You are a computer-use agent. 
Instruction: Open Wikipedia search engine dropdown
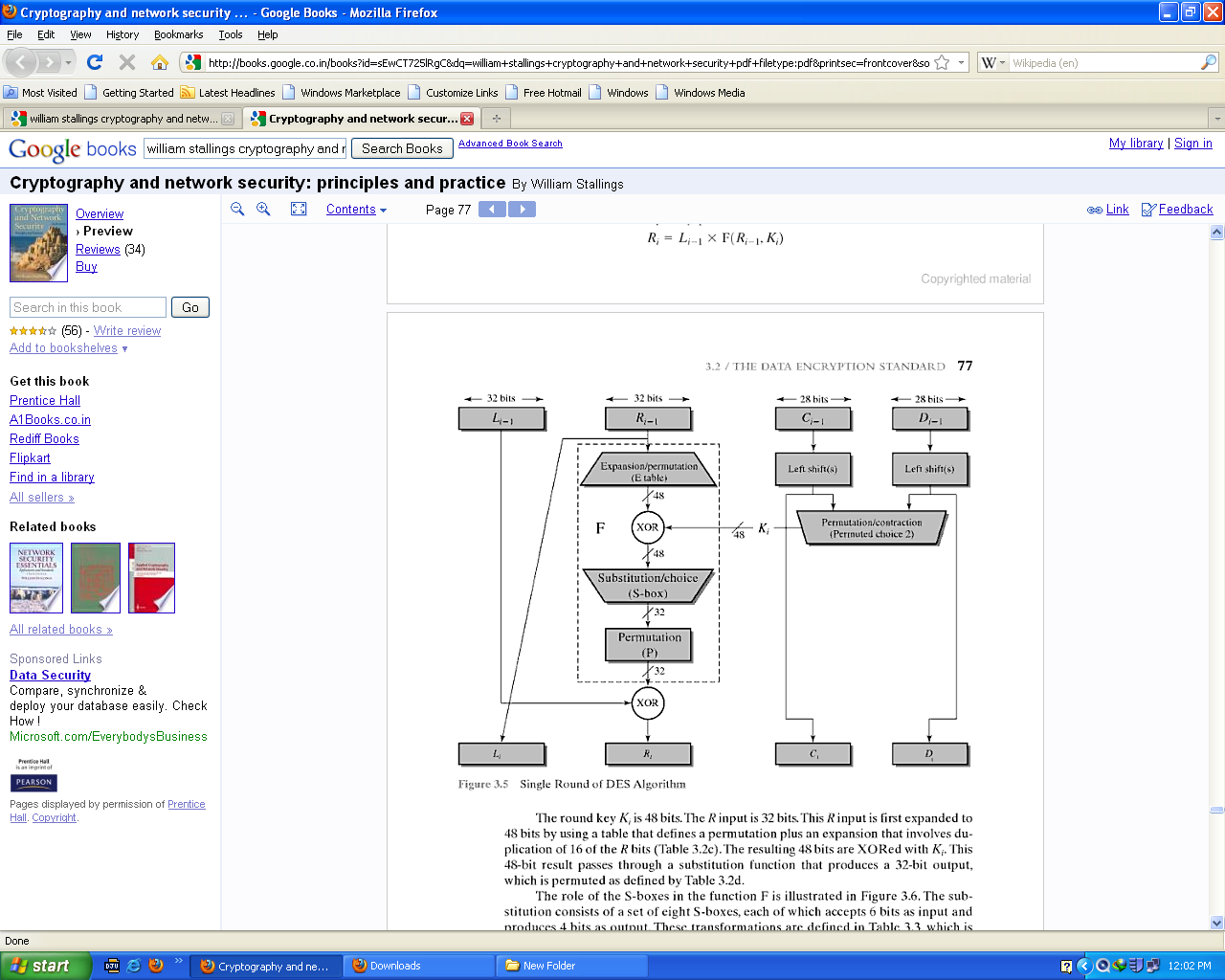click(x=993, y=63)
